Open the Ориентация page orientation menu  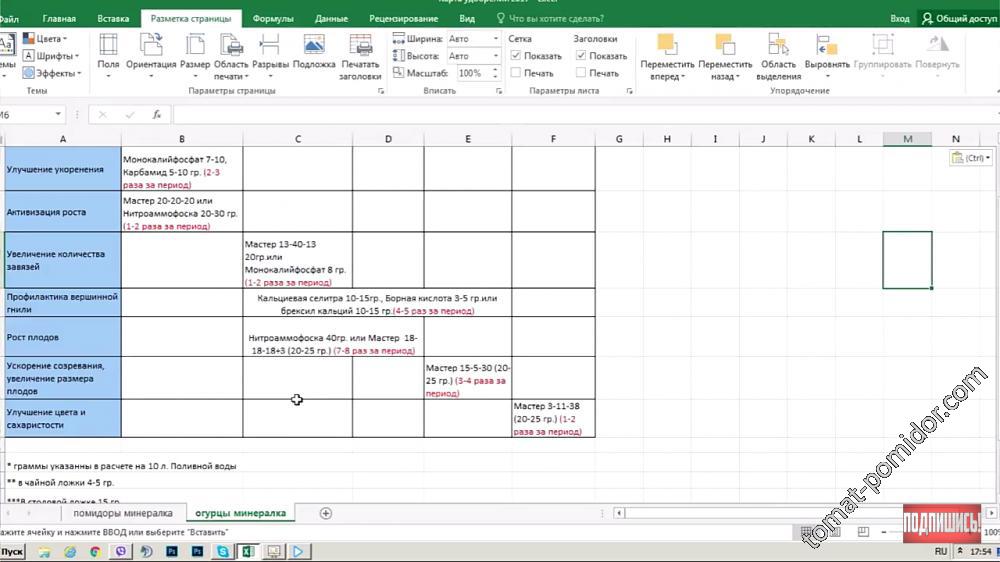point(151,56)
